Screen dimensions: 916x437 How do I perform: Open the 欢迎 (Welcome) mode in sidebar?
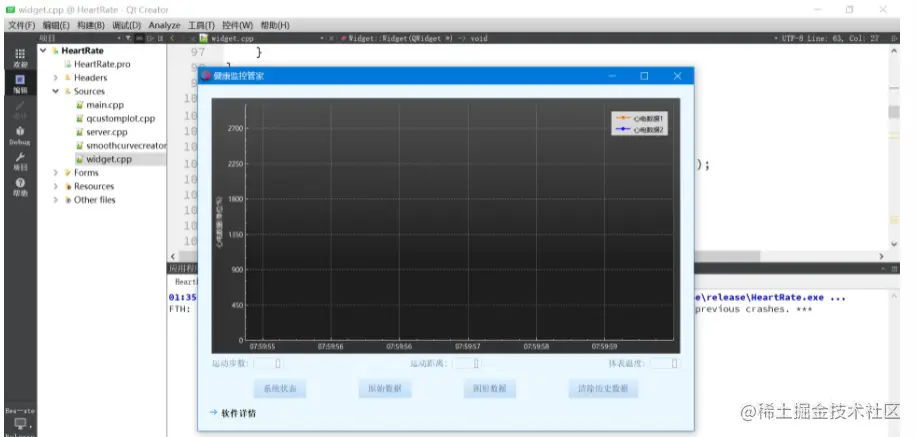(x=20, y=58)
